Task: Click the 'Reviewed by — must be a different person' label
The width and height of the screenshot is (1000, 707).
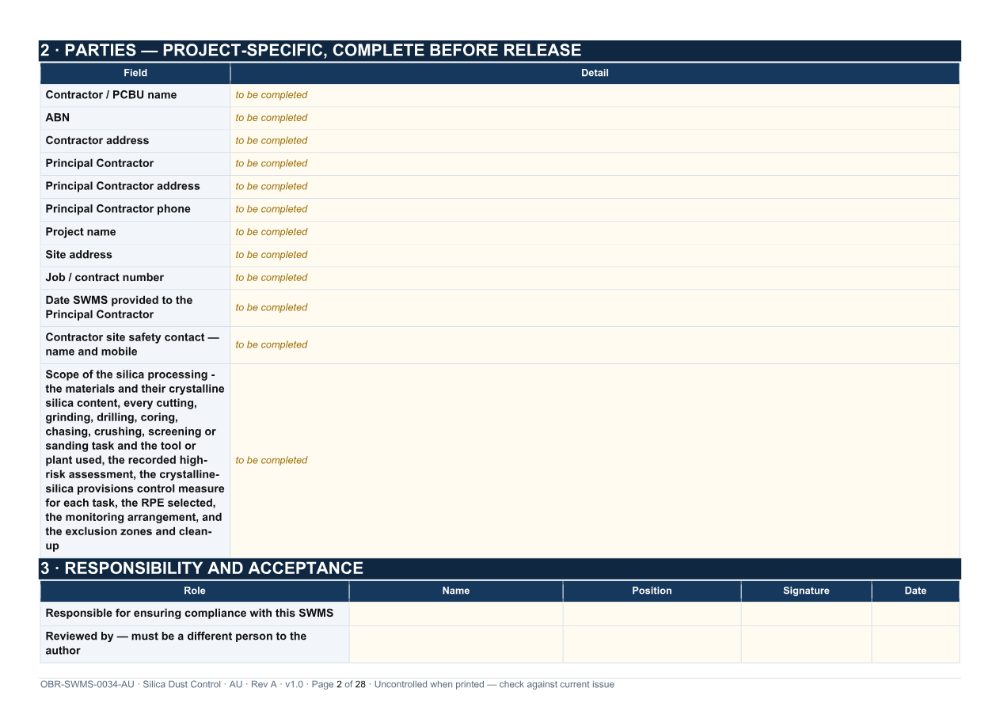Action: [x=176, y=643]
